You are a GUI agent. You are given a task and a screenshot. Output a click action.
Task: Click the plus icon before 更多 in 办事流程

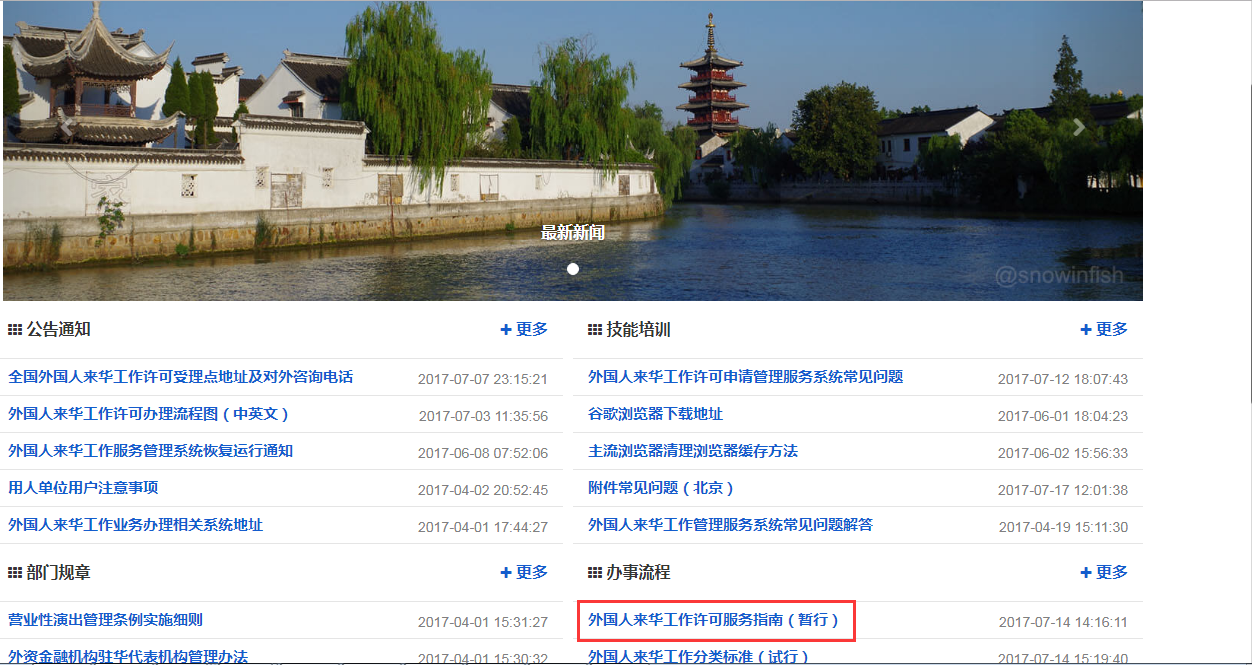click(1086, 572)
